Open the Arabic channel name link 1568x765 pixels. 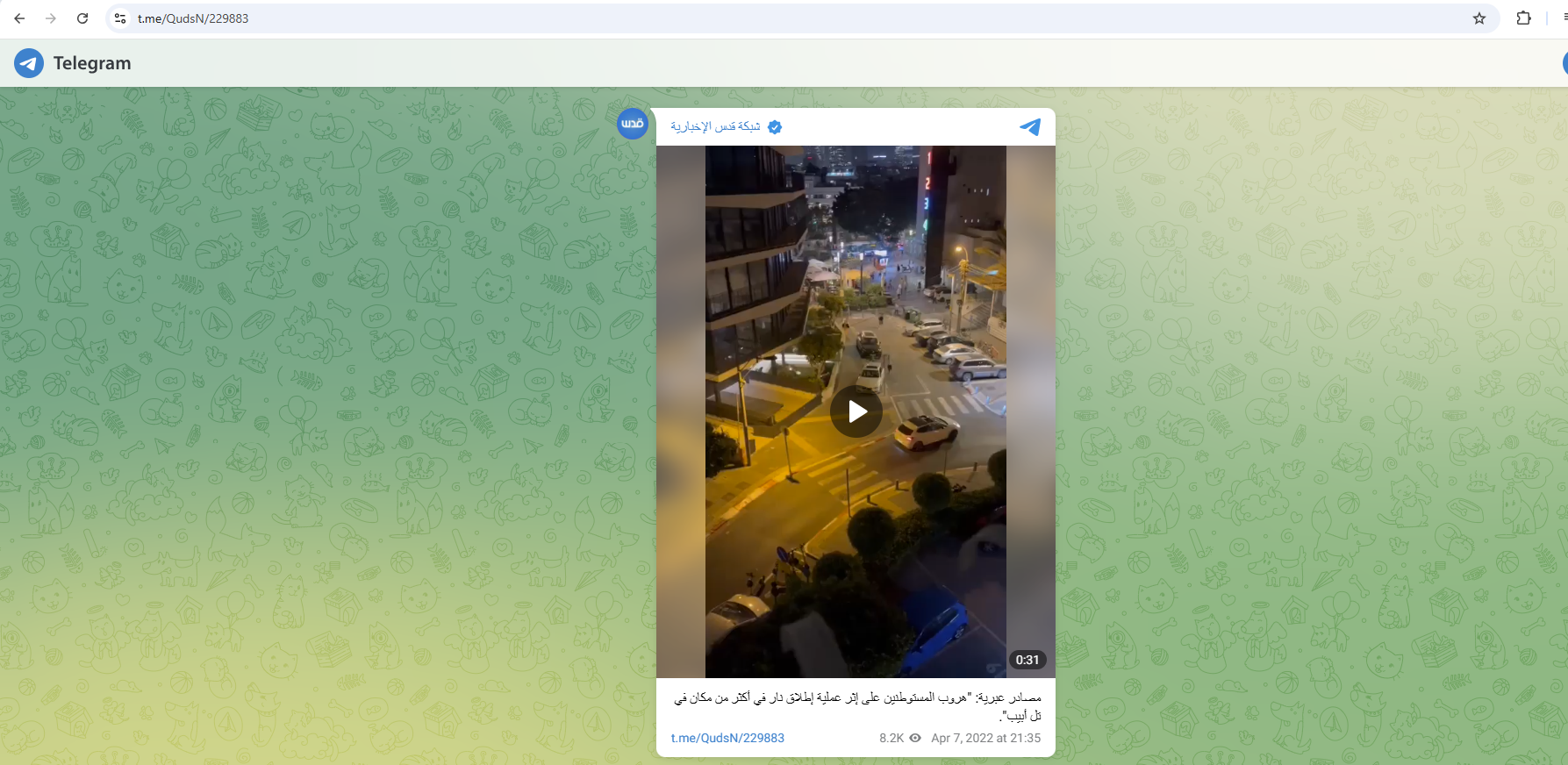coord(715,127)
